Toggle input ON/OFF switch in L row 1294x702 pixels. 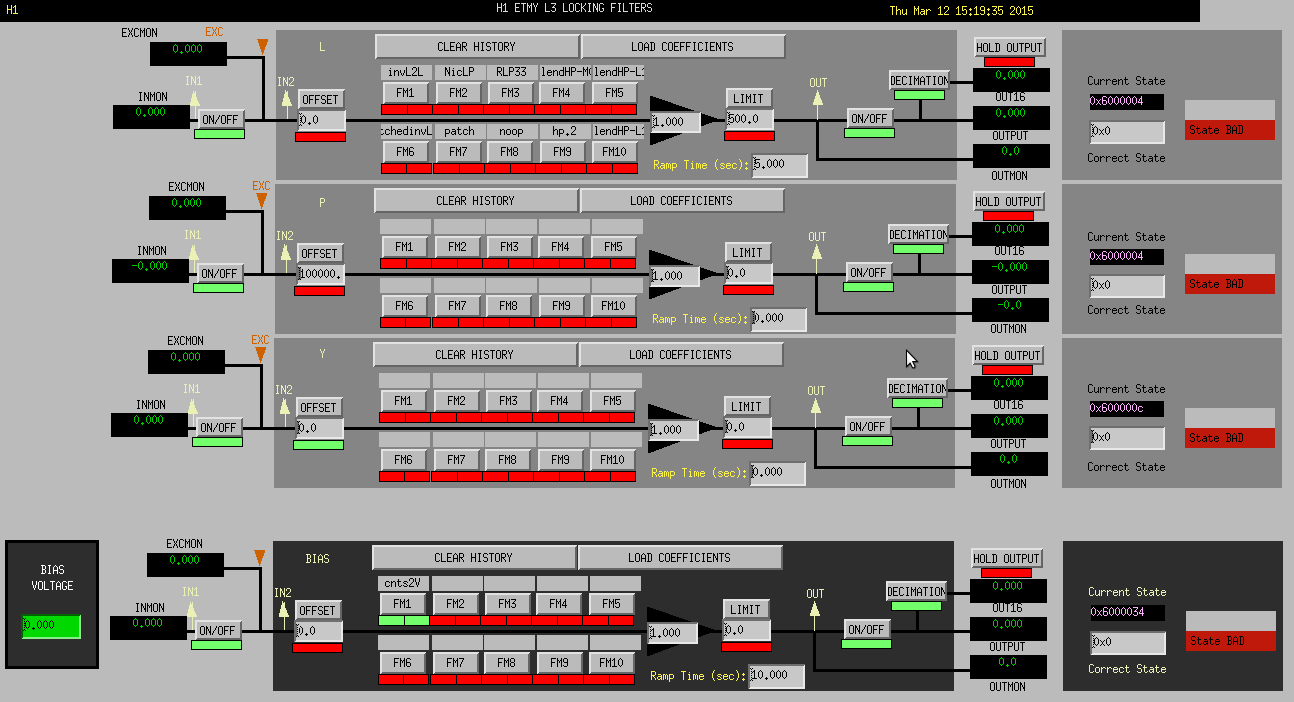(x=220, y=120)
